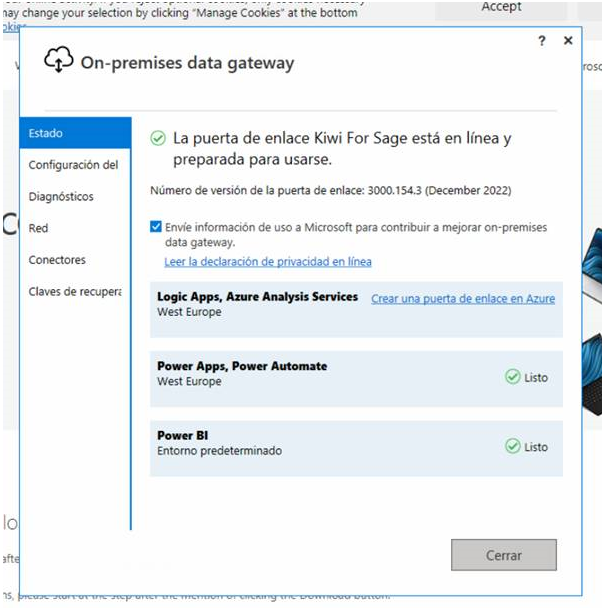This screenshot has height=608, width=602.
Task: Click the On-premises data gateway title
Action: coord(187,62)
